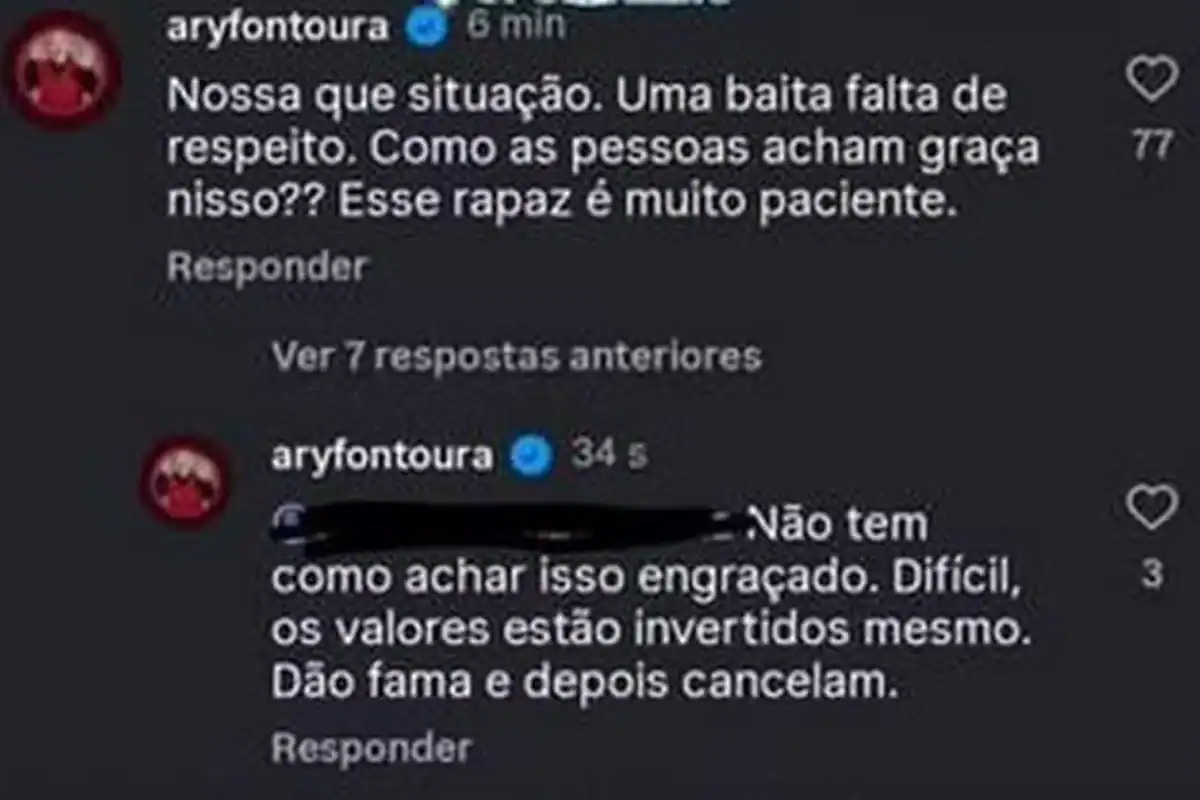Click the verified badge next to 34 s
This screenshot has height=800, width=1200.
pyautogui.click(x=530, y=457)
